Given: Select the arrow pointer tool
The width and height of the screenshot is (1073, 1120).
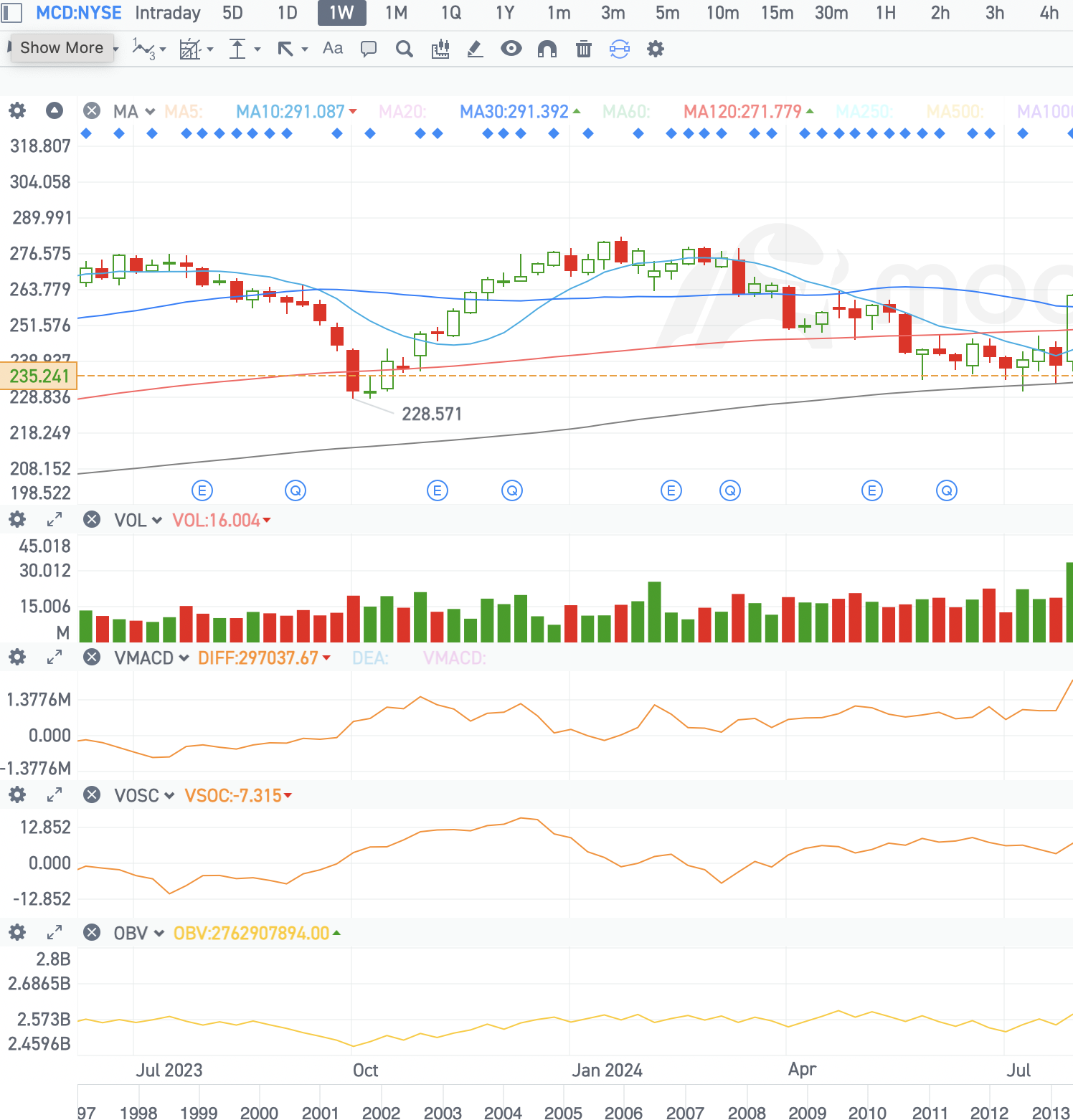Looking at the screenshot, I should pos(285,49).
